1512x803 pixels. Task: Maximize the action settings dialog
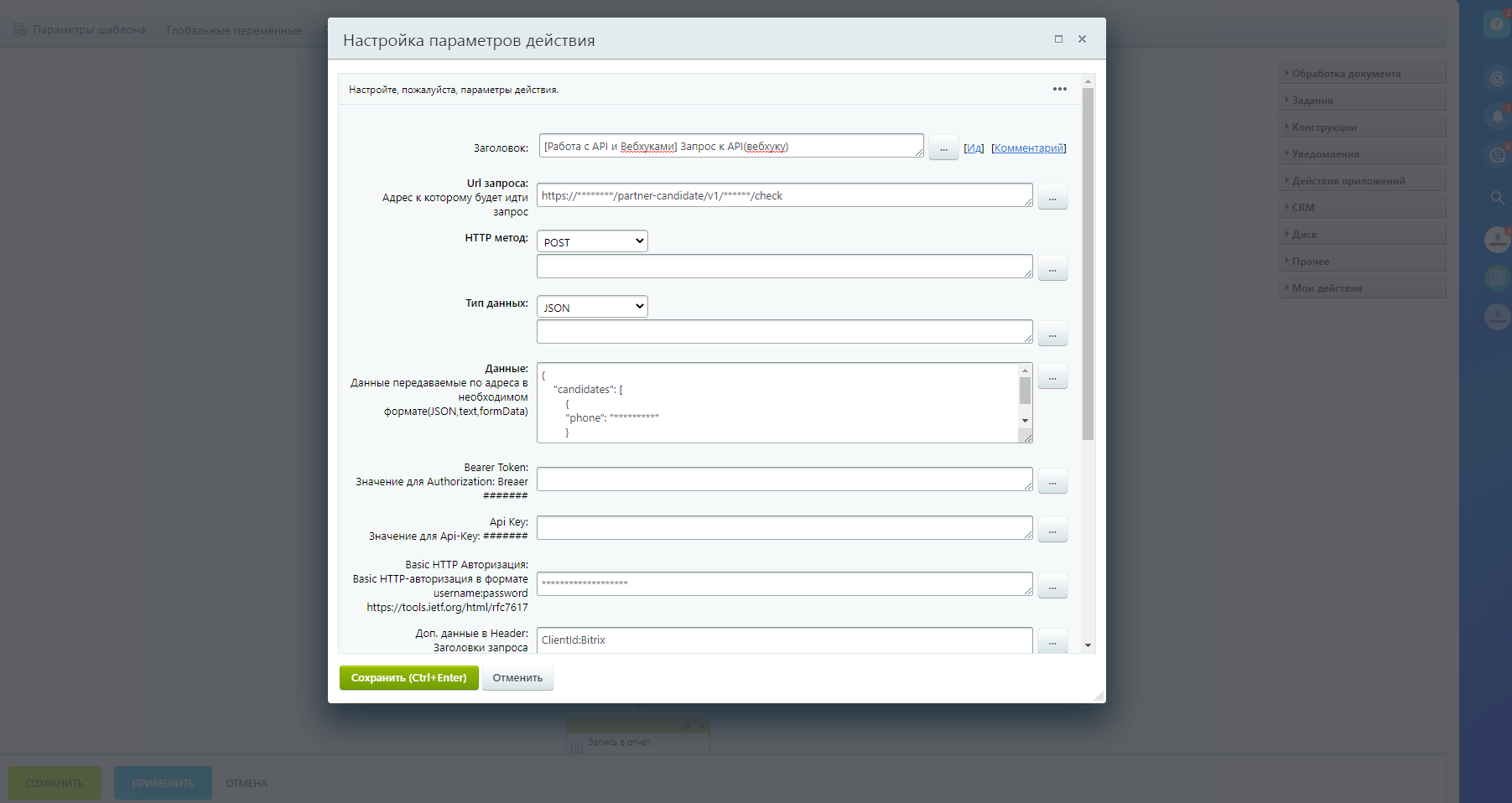click(1058, 39)
